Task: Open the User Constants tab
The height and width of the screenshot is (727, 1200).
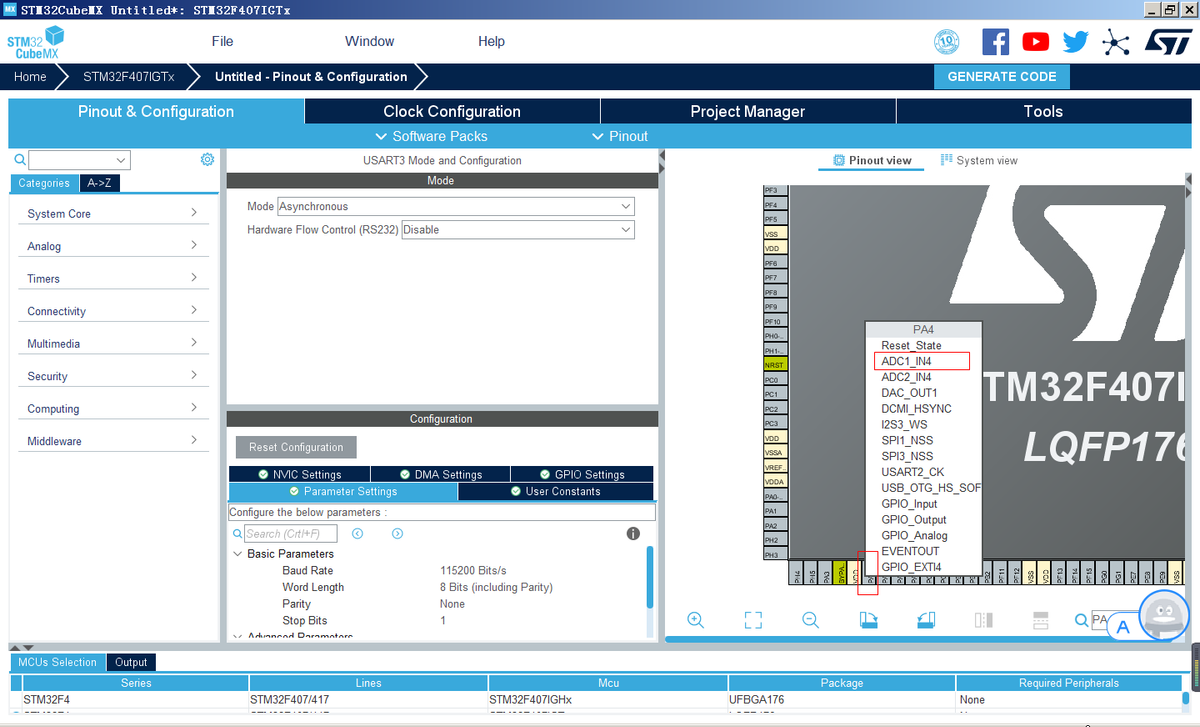Action: click(555, 491)
